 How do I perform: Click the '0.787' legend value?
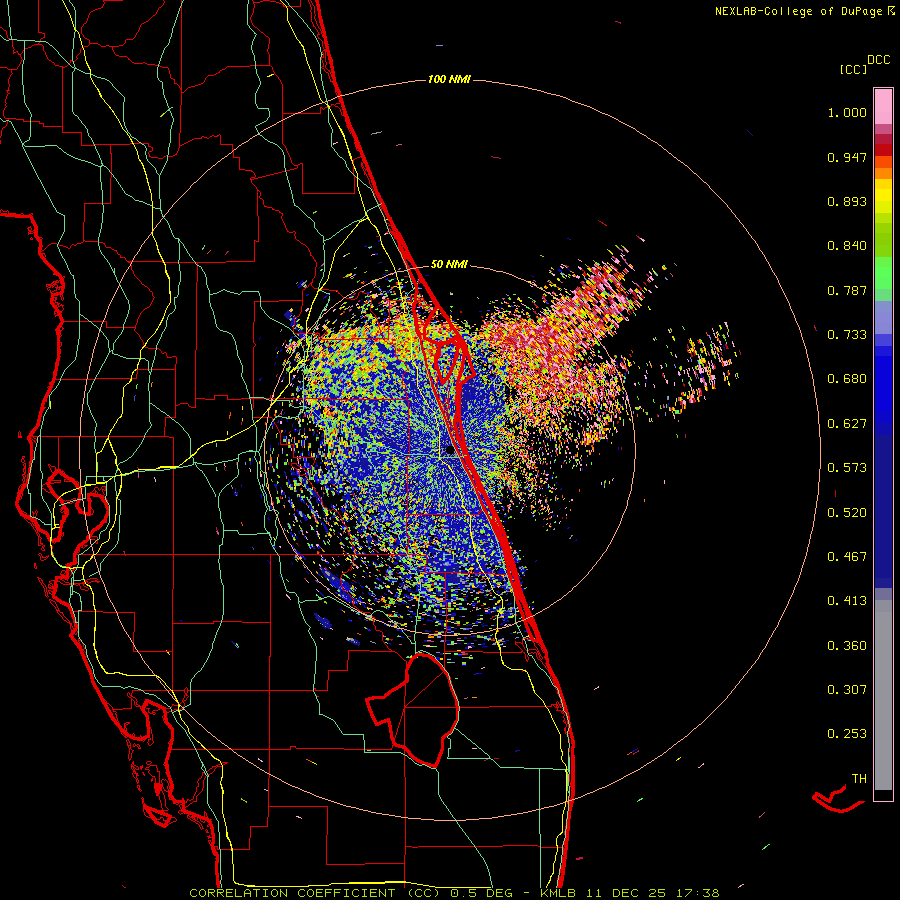point(847,290)
